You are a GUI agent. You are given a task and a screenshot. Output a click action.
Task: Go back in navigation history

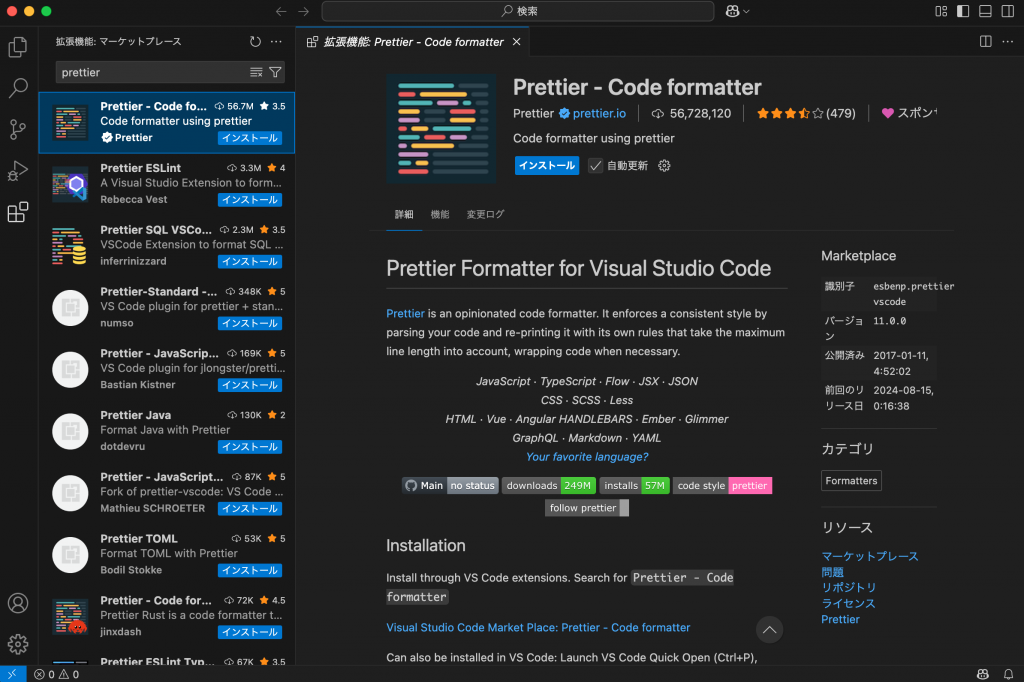pos(281,11)
